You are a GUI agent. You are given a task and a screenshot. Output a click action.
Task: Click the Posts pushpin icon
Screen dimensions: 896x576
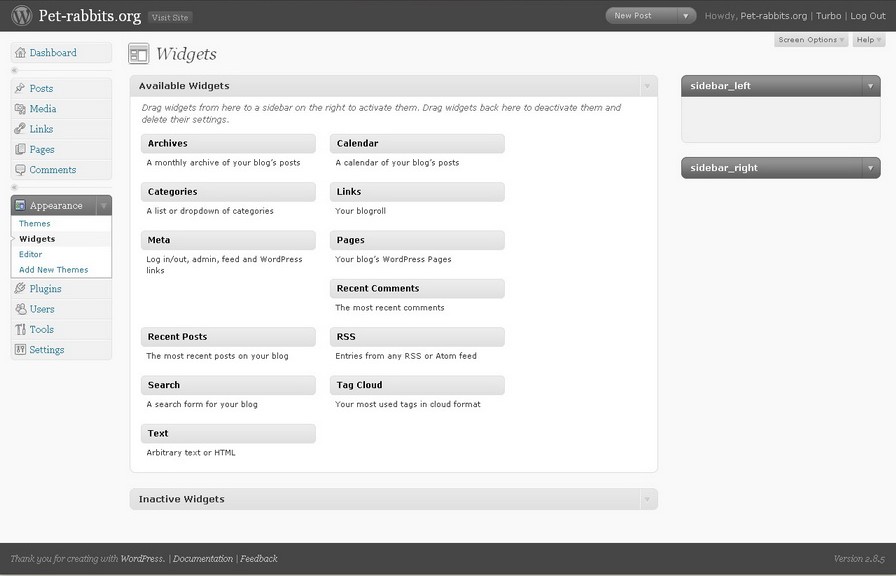coord(22,88)
